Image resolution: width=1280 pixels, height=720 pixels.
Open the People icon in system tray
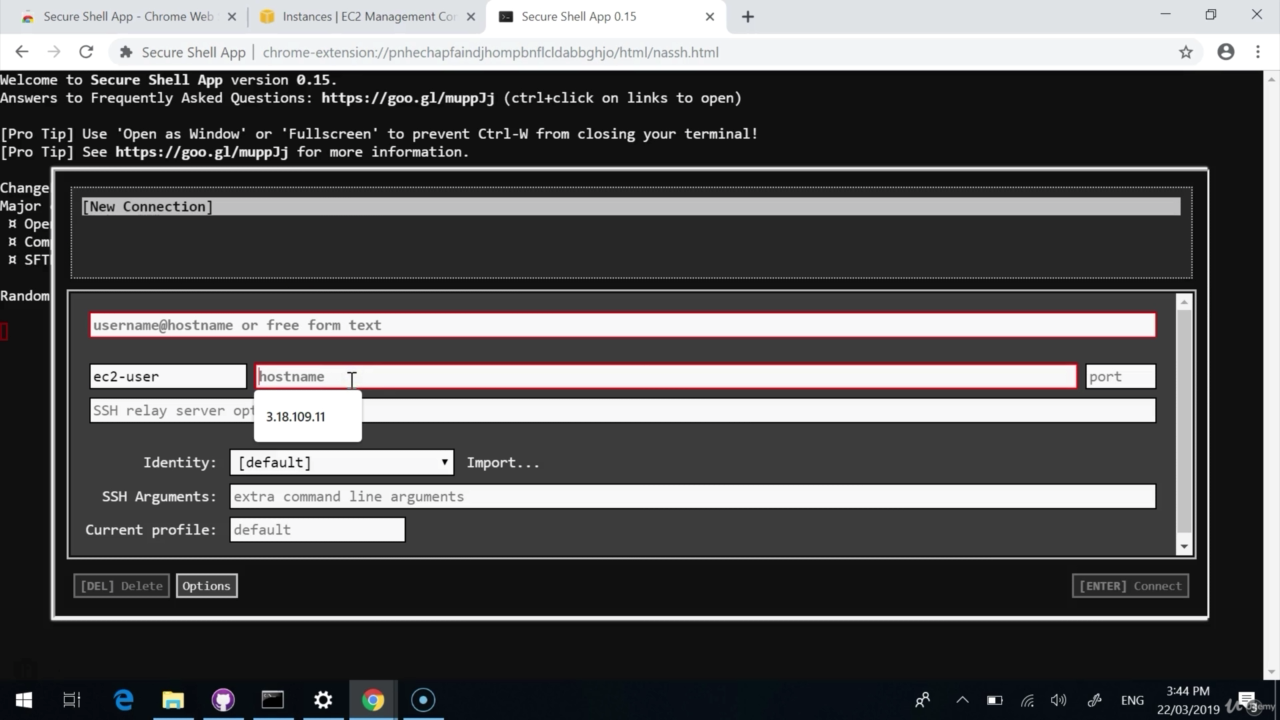click(x=923, y=700)
